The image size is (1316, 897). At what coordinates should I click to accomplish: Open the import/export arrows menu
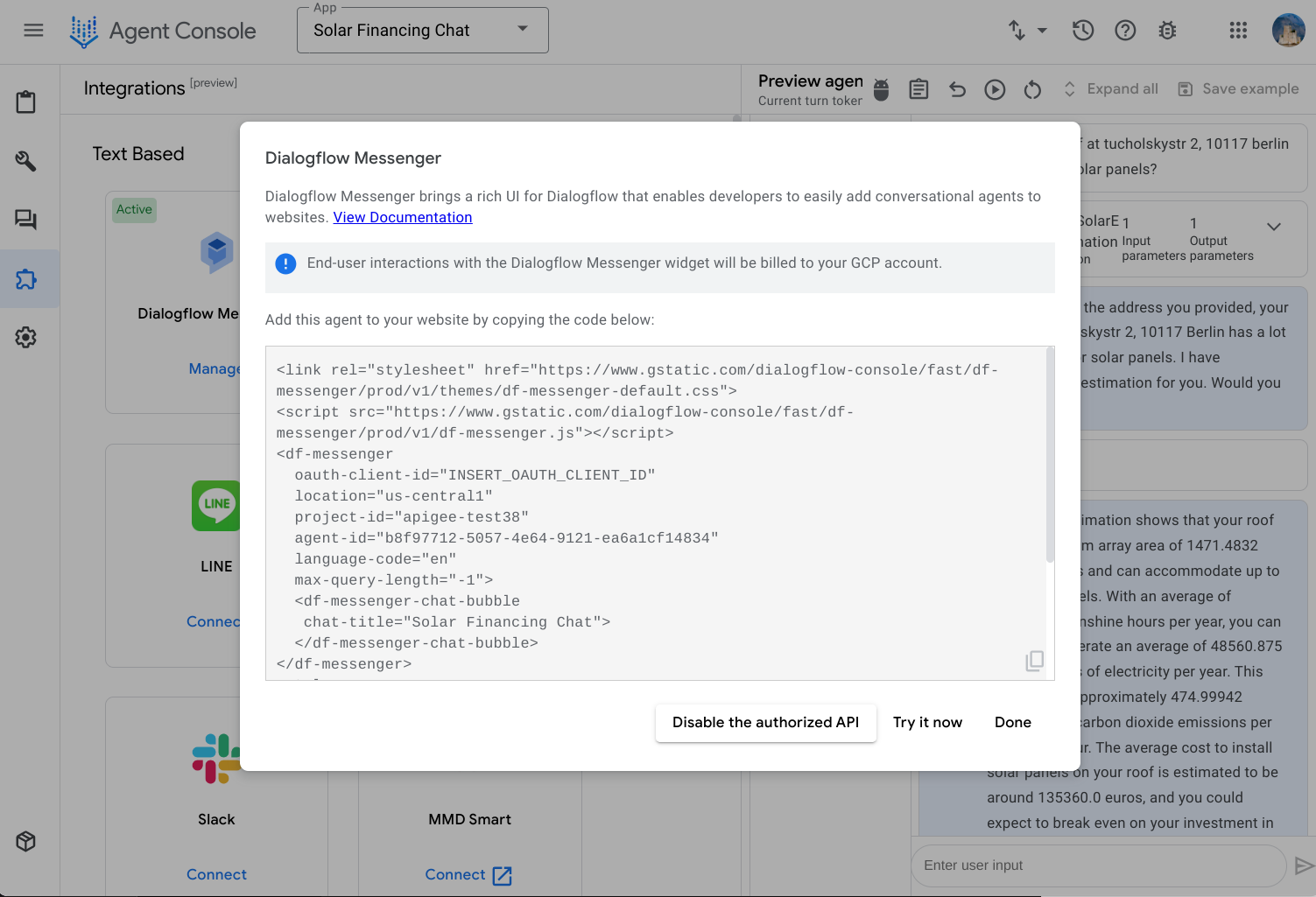pyautogui.click(x=1027, y=31)
